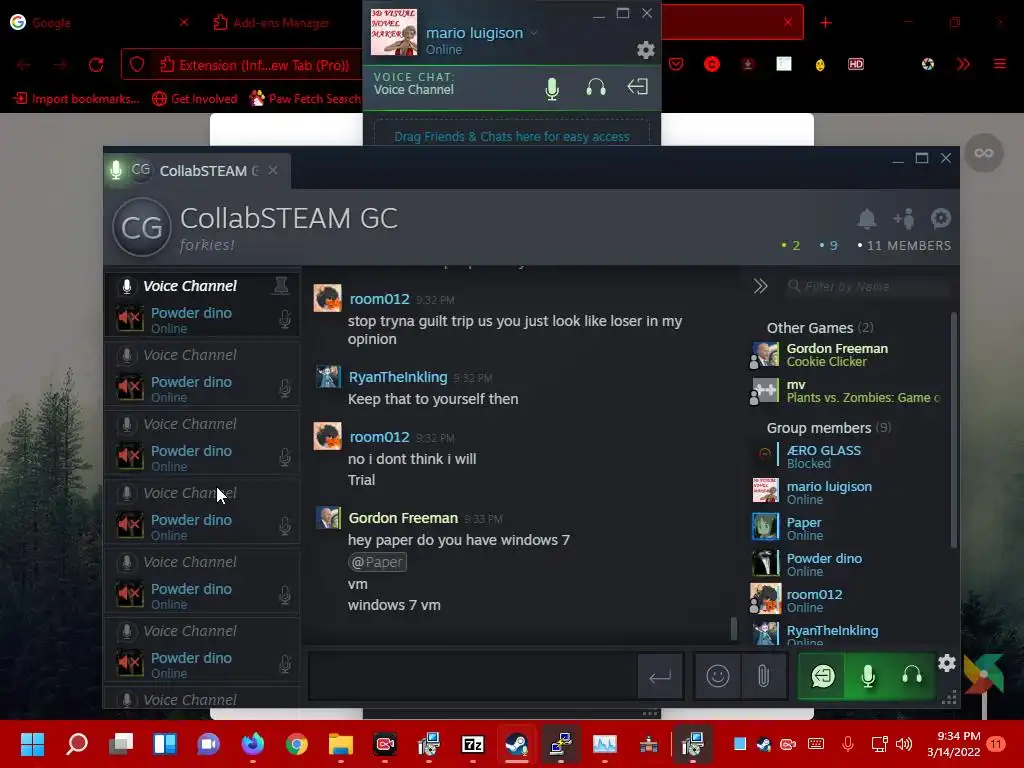
Task: Open a new browser tab
Action: [825, 22]
